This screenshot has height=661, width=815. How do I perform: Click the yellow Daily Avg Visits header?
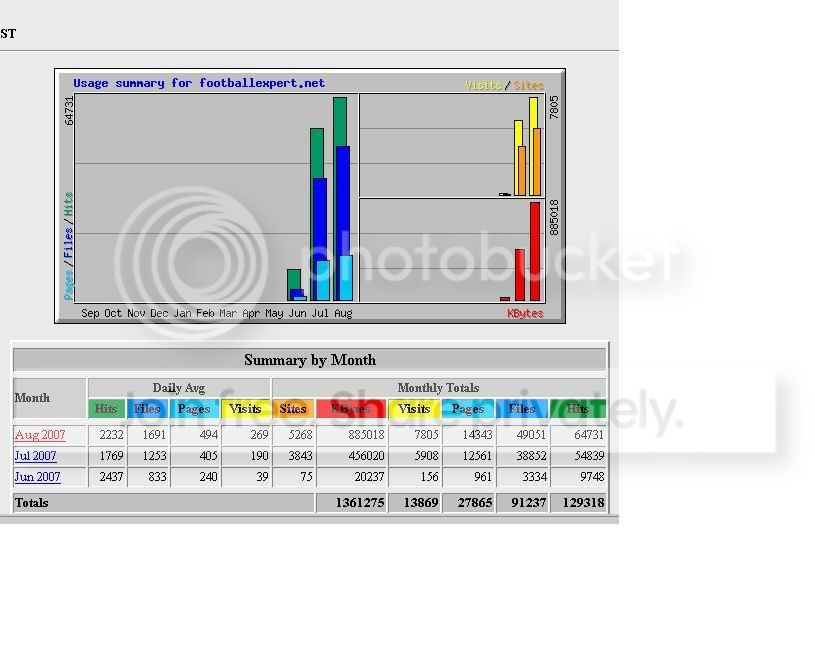tap(245, 409)
